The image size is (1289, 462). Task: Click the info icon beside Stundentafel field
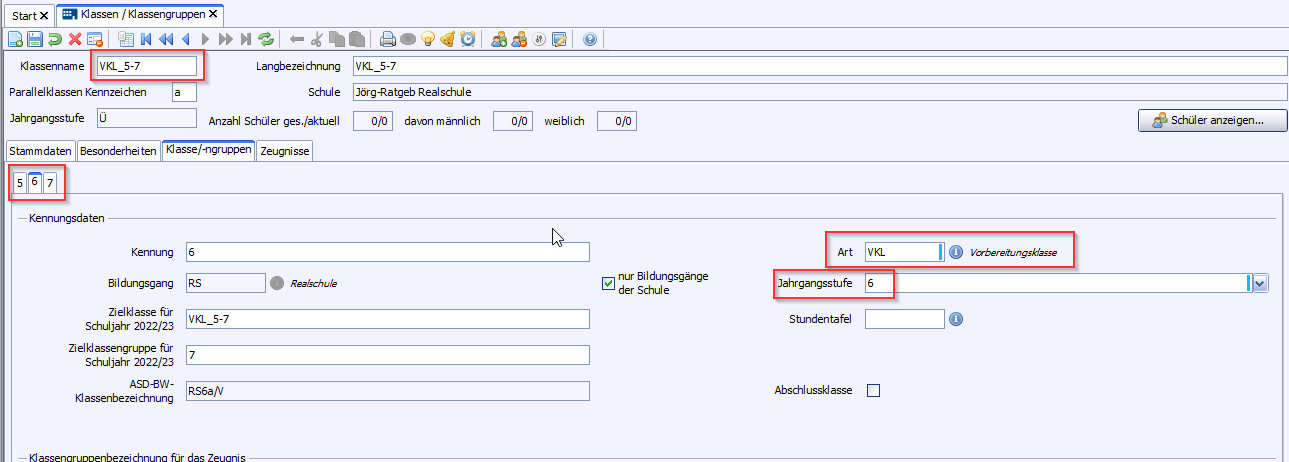coord(955,319)
